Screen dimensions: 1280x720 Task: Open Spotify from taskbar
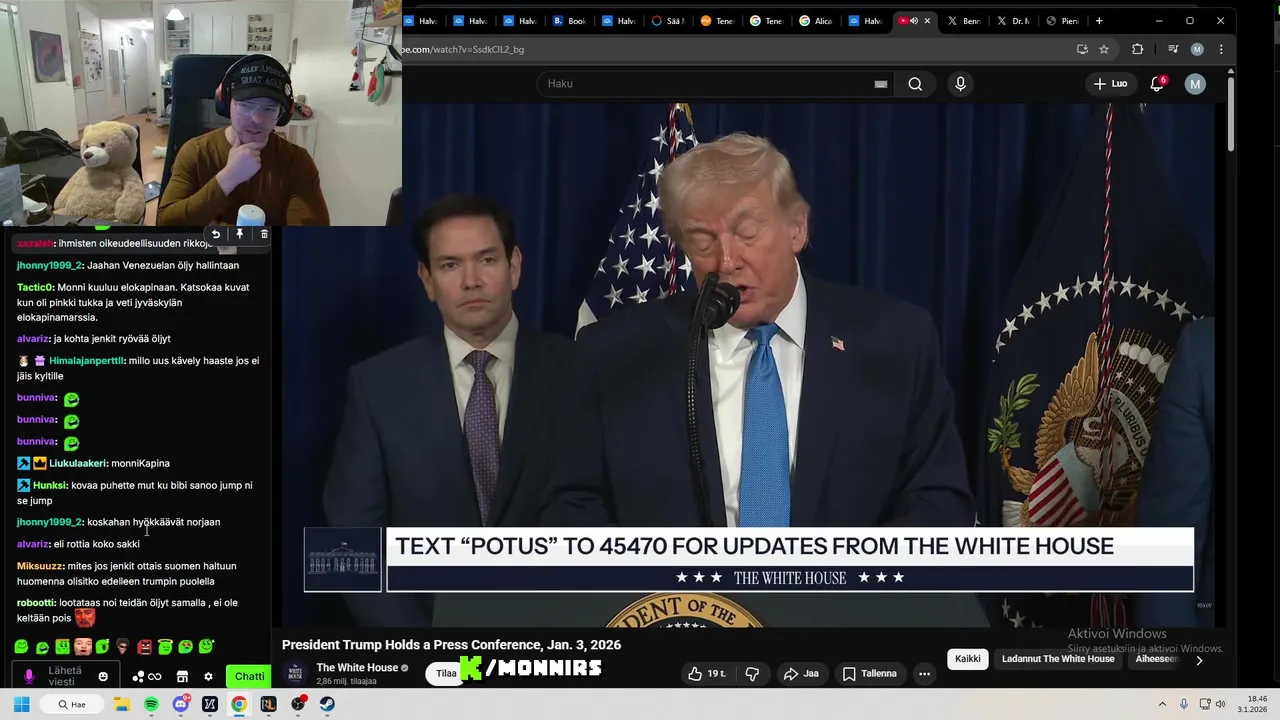pyautogui.click(x=151, y=704)
